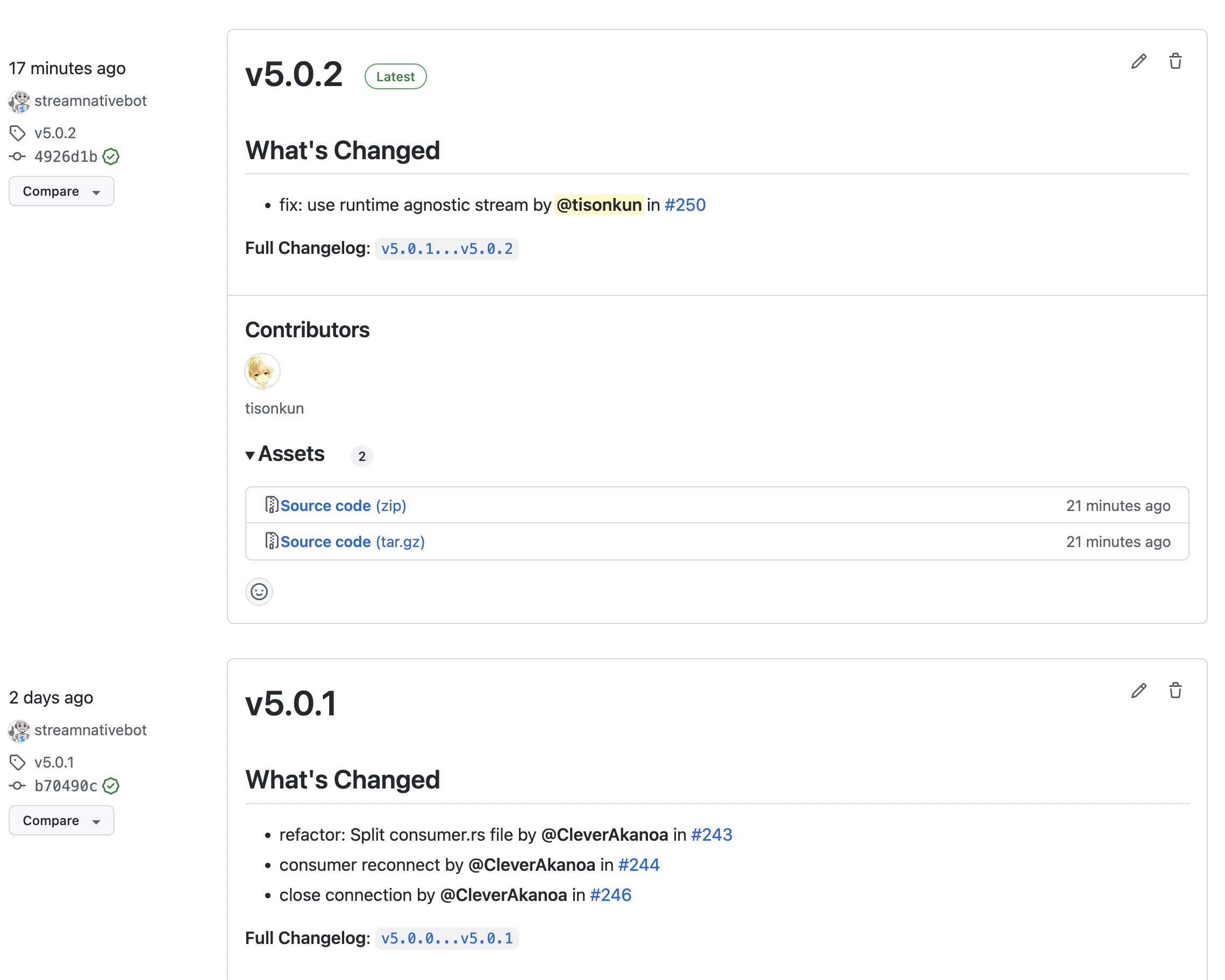This screenshot has width=1225, height=980.
Task: Add a reaction with the smiley icon
Action: (259, 592)
